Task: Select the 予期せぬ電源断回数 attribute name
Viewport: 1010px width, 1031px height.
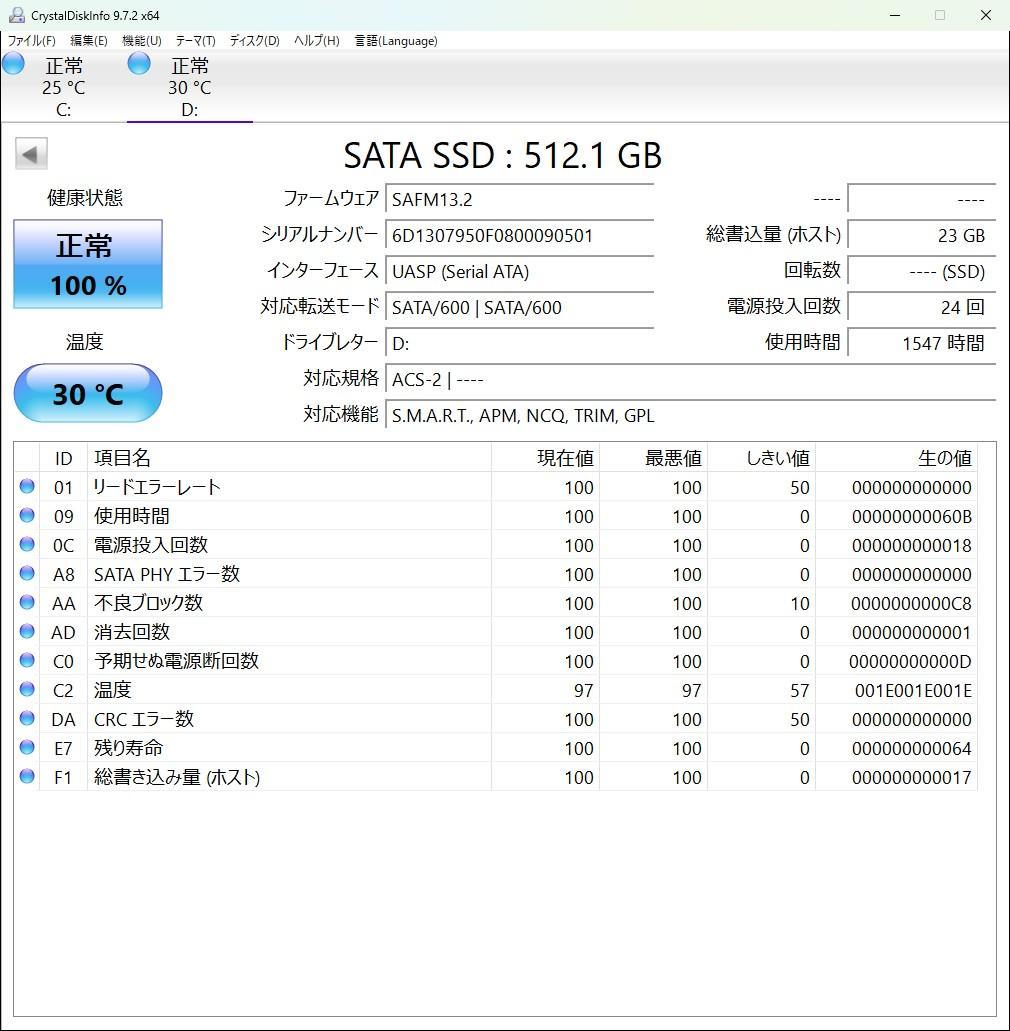Action: coord(176,661)
